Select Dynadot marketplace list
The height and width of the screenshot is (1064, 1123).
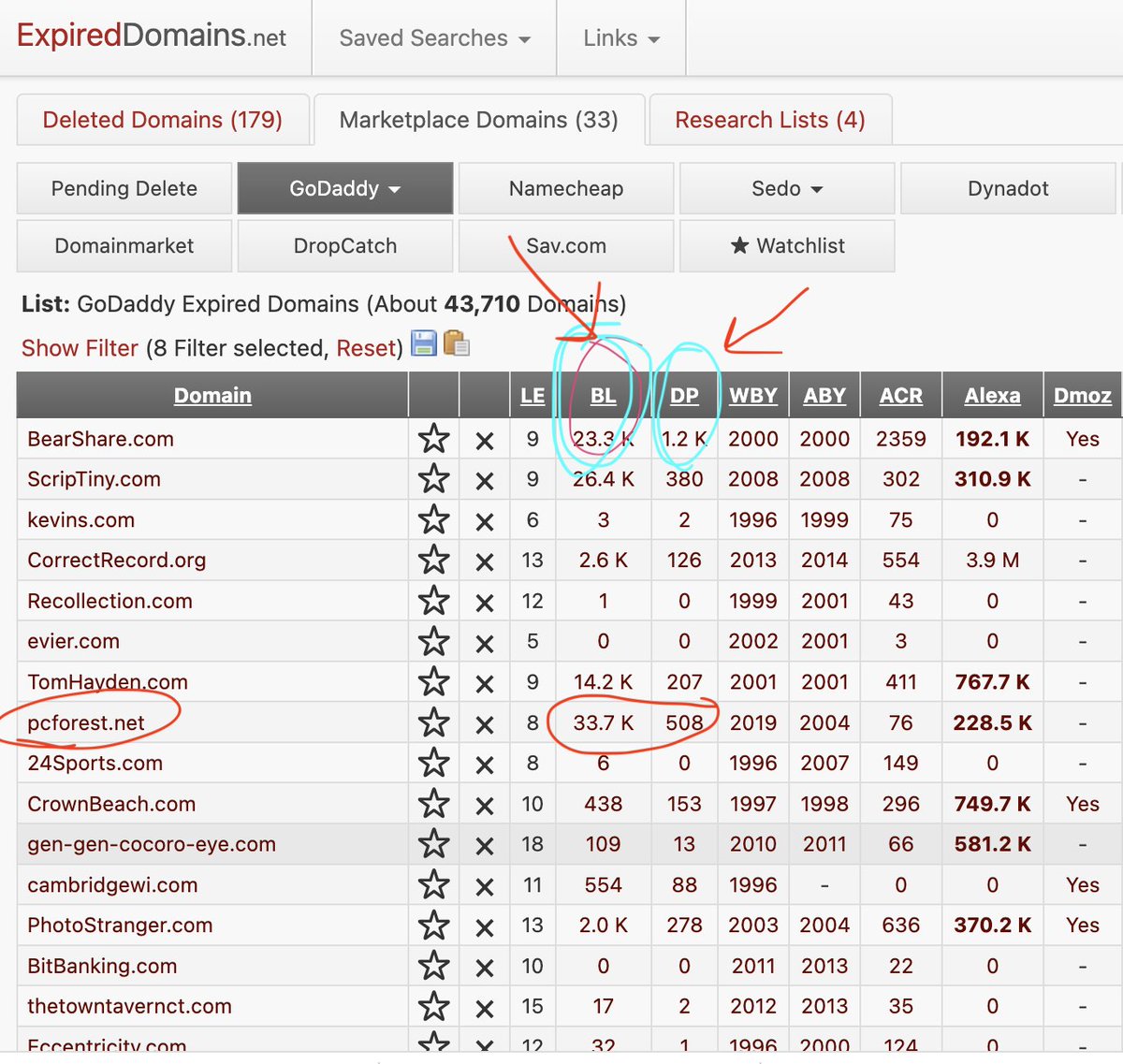coord(1008,188)
